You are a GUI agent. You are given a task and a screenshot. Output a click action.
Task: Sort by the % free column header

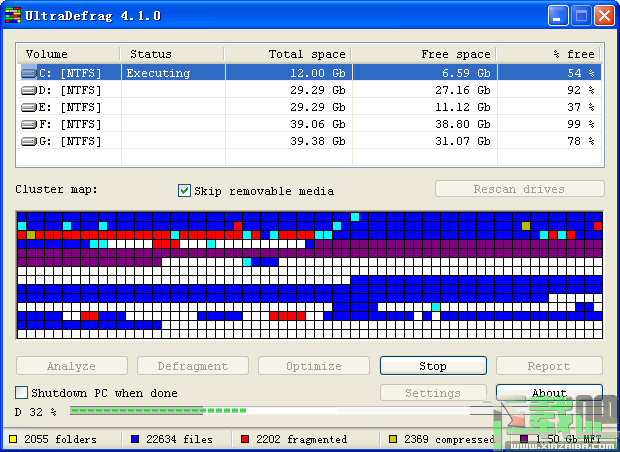coord(548,54)
